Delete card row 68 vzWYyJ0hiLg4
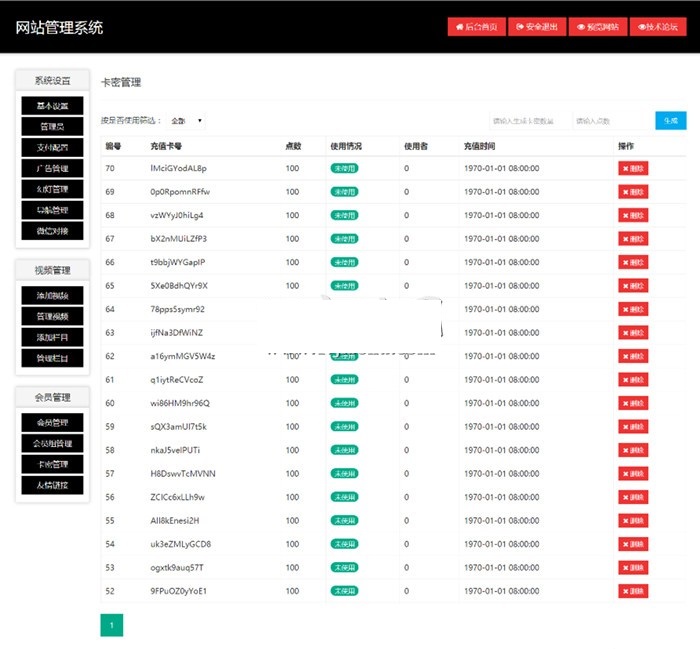 633,215
